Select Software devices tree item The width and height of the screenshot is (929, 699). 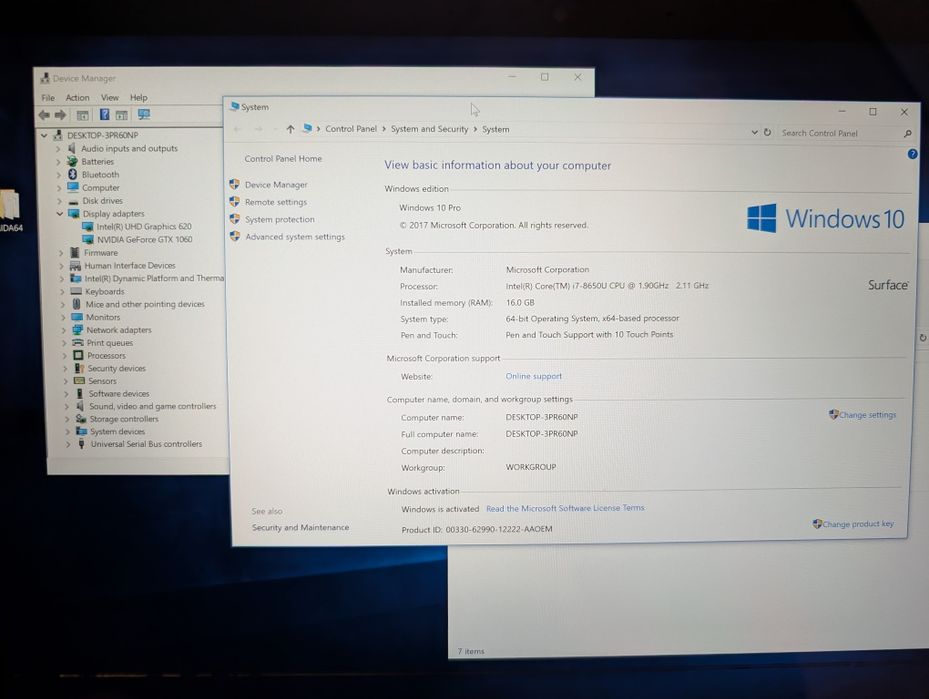[118, 393]
